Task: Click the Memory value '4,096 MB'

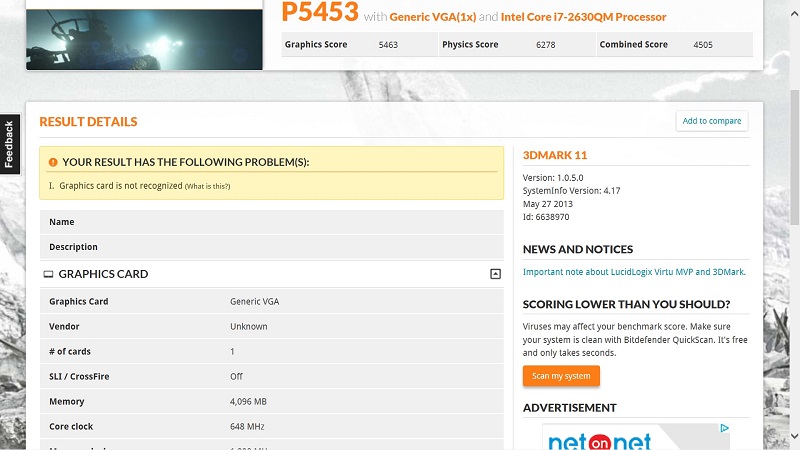Action: [248, 402]
